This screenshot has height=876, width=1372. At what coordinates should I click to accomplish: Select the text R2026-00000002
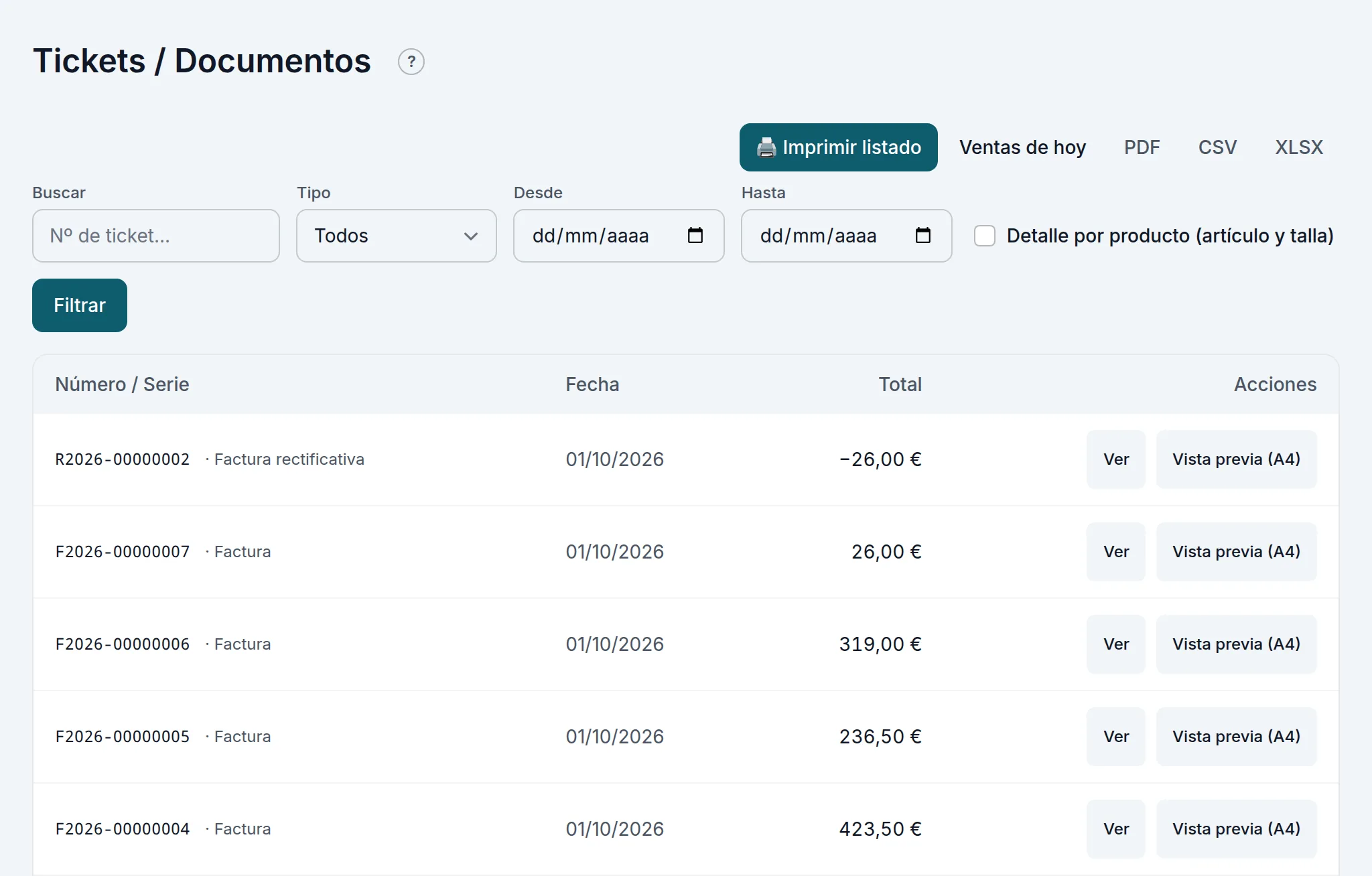(x=123, y=459)
